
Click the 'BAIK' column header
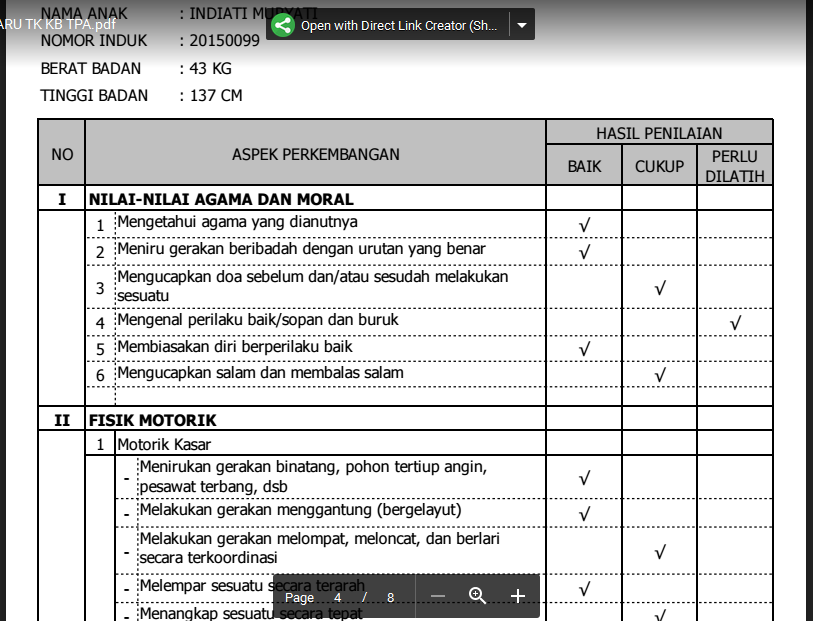(583, 166)
